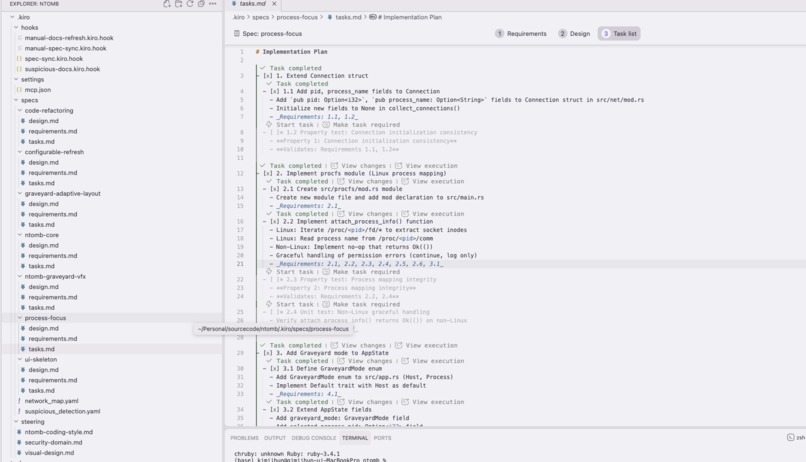Click Start task icon above 1.2 Property test
This screenshot has height=462, width=806.
(269, 124)
